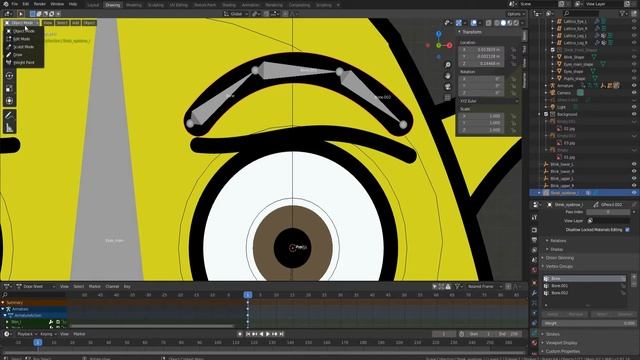Click the red X axis gizmo handle

[449, 45]
